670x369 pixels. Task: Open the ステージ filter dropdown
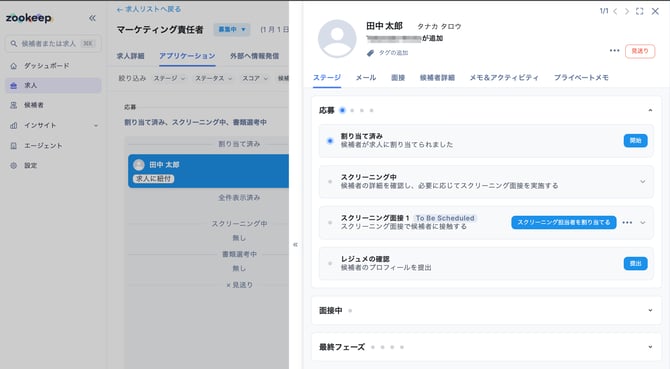(169, 78)
